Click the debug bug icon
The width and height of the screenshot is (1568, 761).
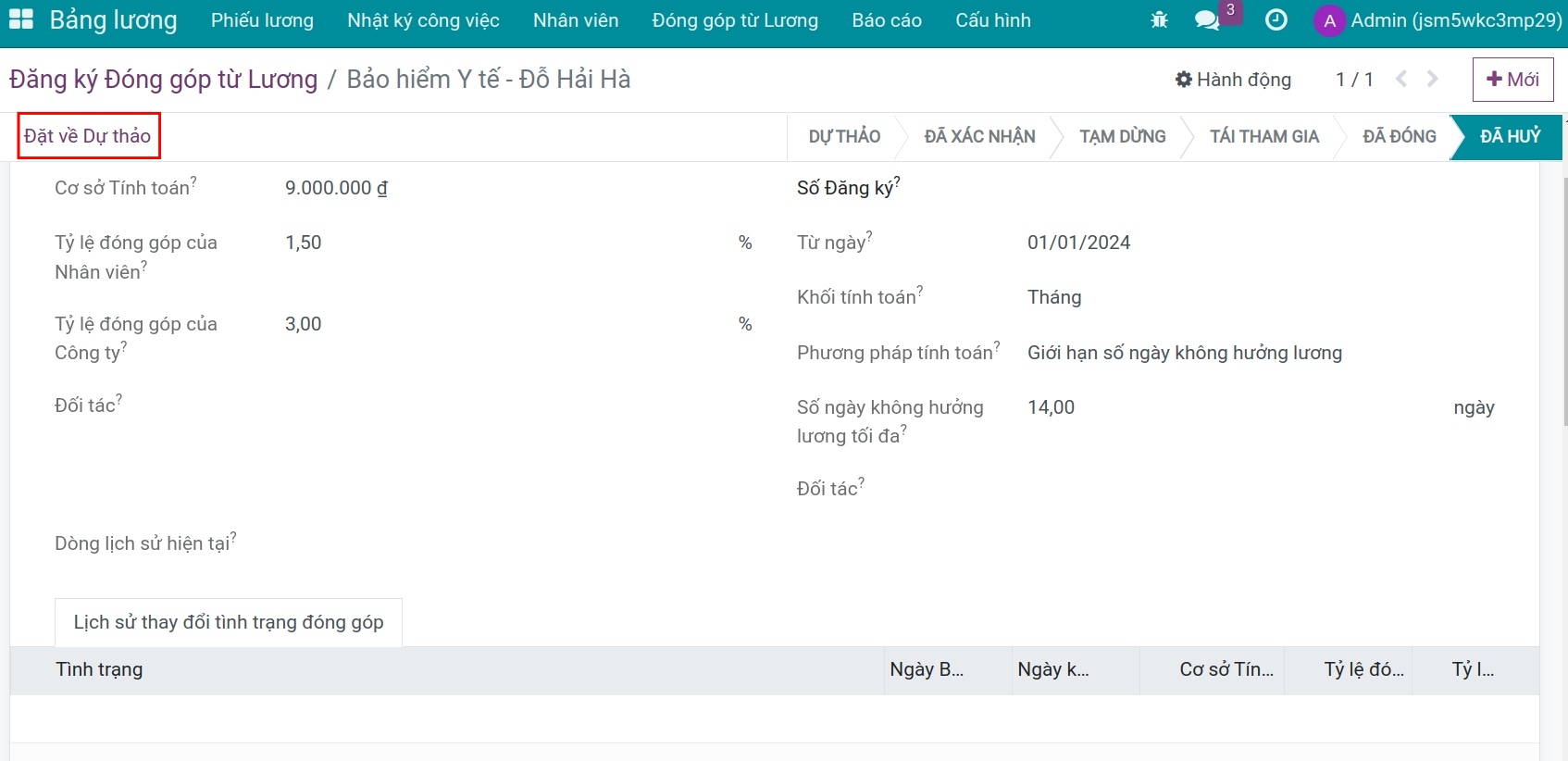[x=1159, y=19]
